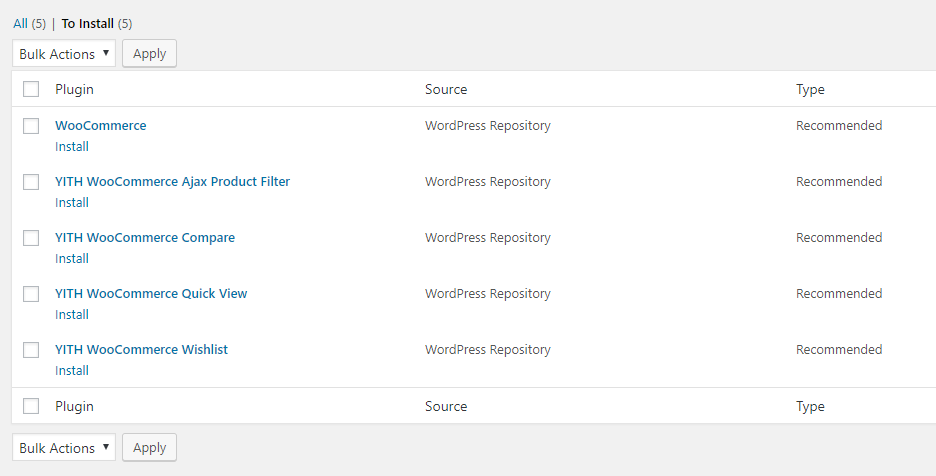Open the YITH WooCommerce Wishlist plugin link
The width and height of the screenshot is (936, 476).
coord(141,349)
